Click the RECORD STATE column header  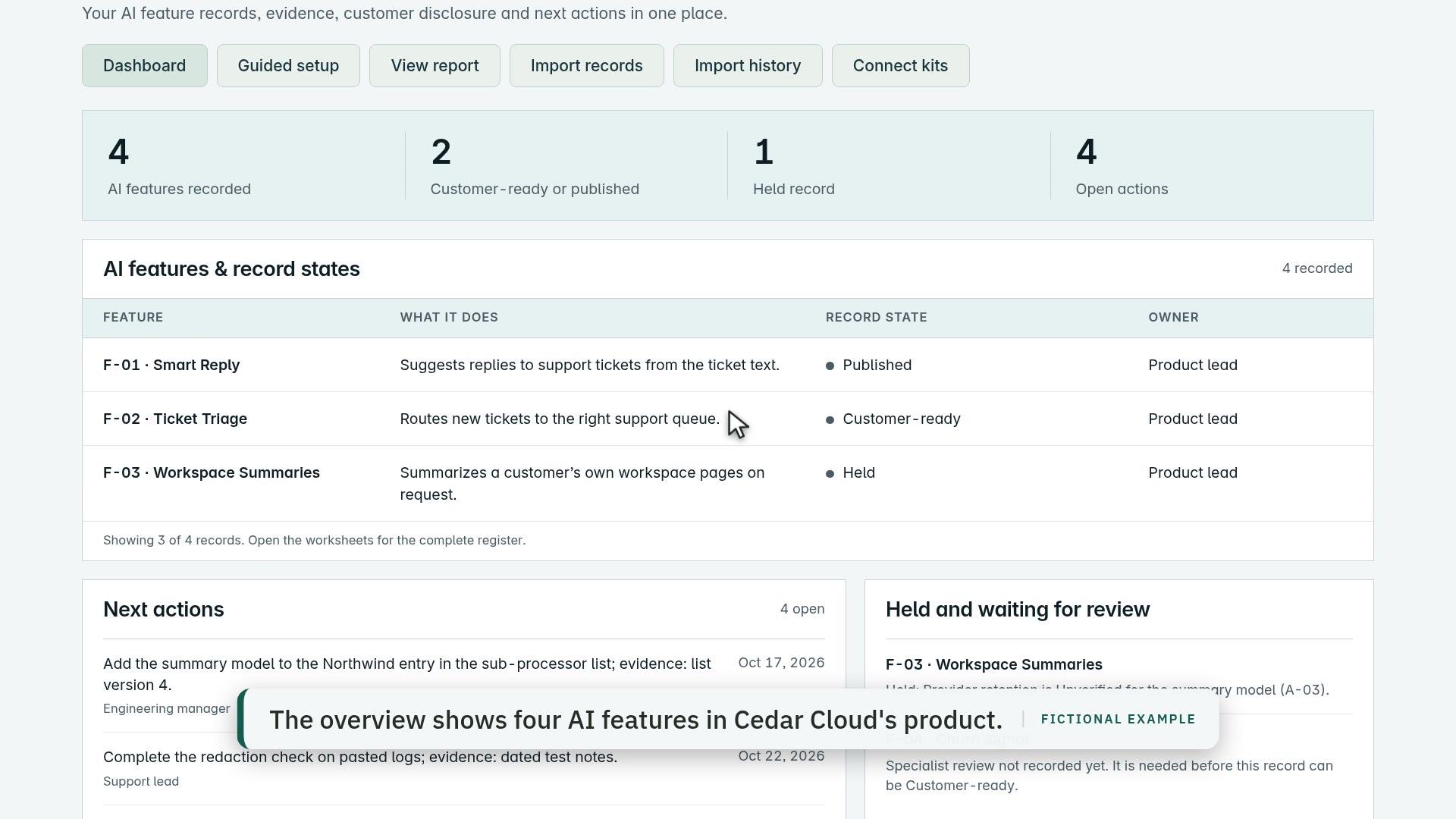pyautogui.click(x=876, y=317)
